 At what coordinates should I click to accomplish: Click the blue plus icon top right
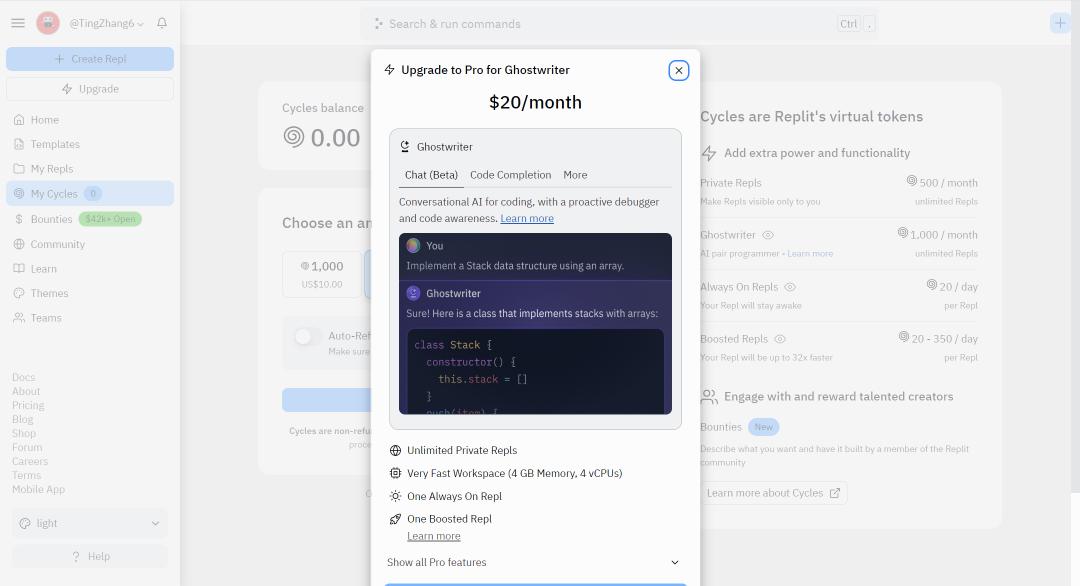pos(1059,23)
